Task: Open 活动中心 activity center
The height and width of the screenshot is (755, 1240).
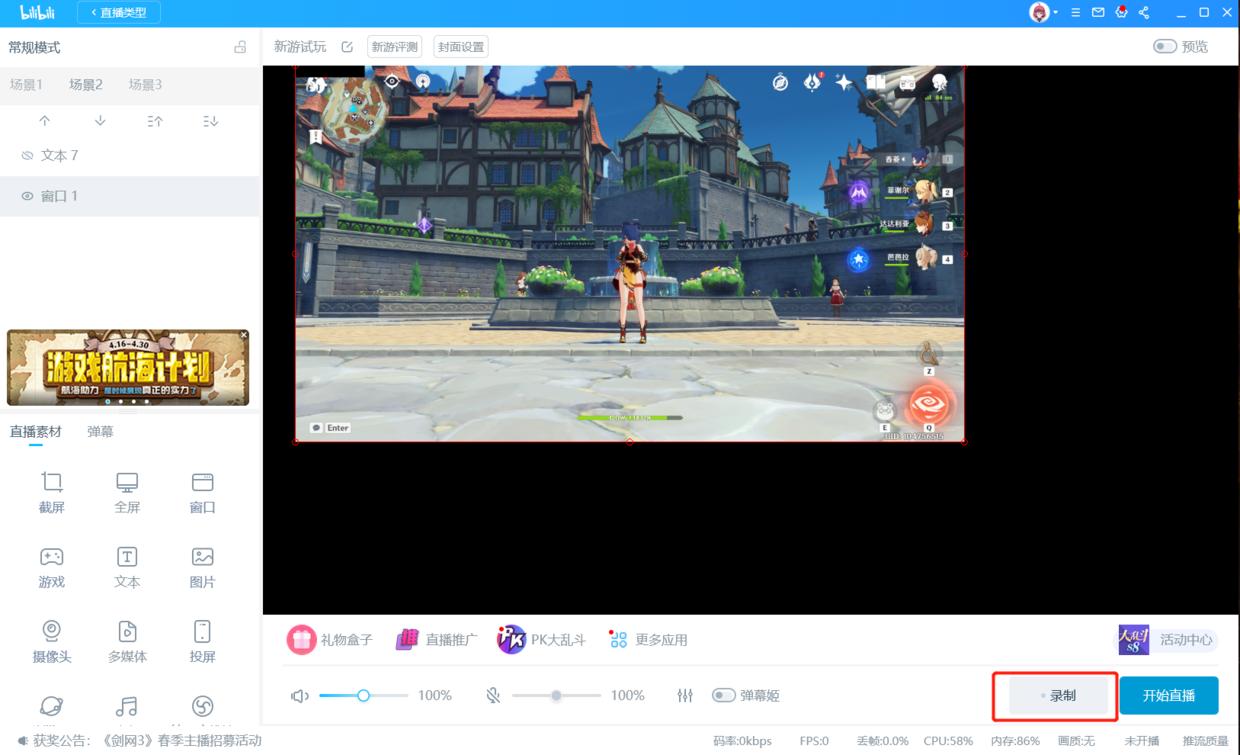Action: click(x=1166, y=639)
